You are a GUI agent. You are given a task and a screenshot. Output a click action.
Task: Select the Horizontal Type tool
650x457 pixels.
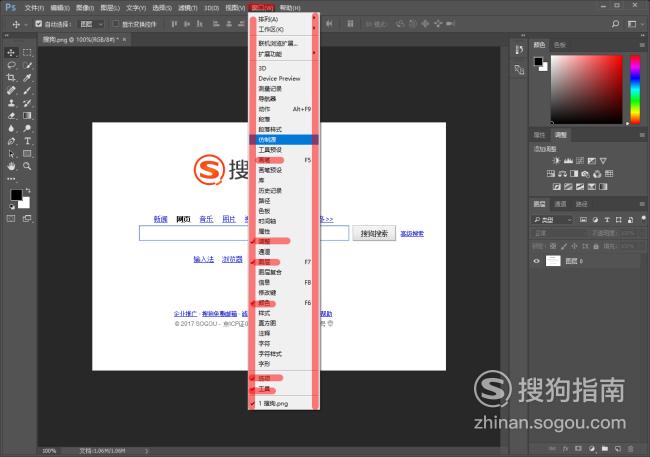[27, 141]
